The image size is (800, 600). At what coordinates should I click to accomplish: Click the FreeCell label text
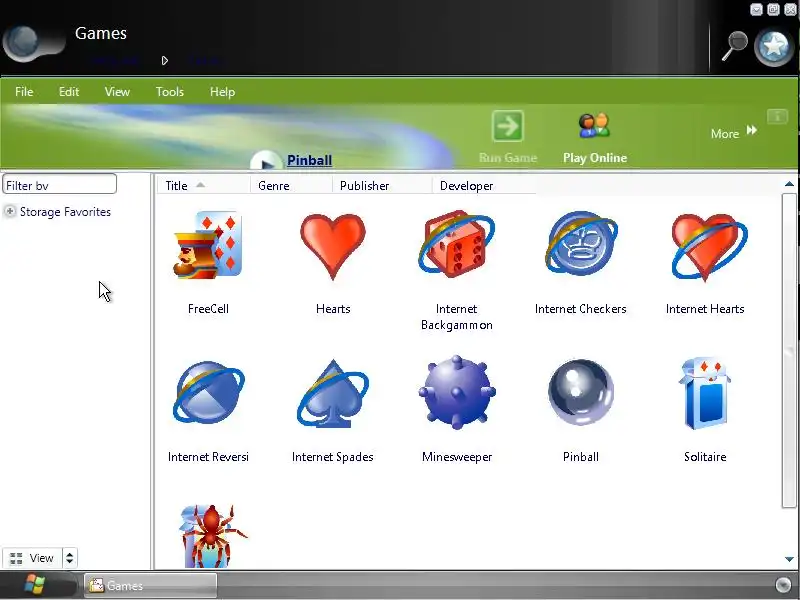(208, 309)
